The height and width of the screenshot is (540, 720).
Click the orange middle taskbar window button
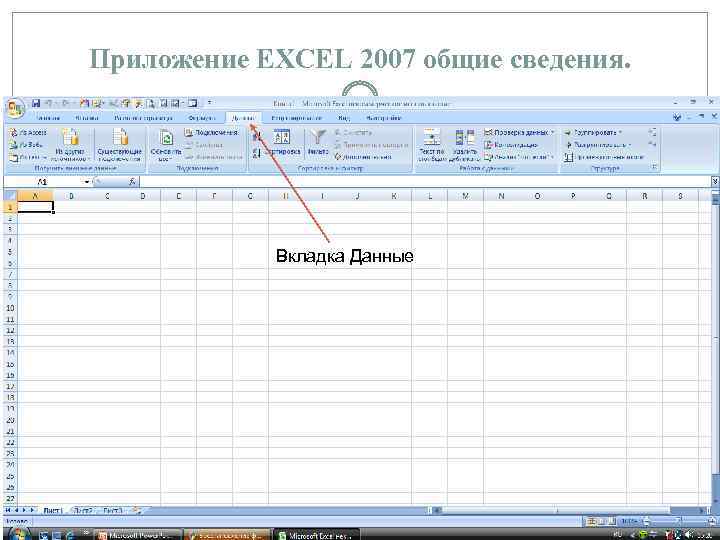pyautogui.click(x=227, y=535)
